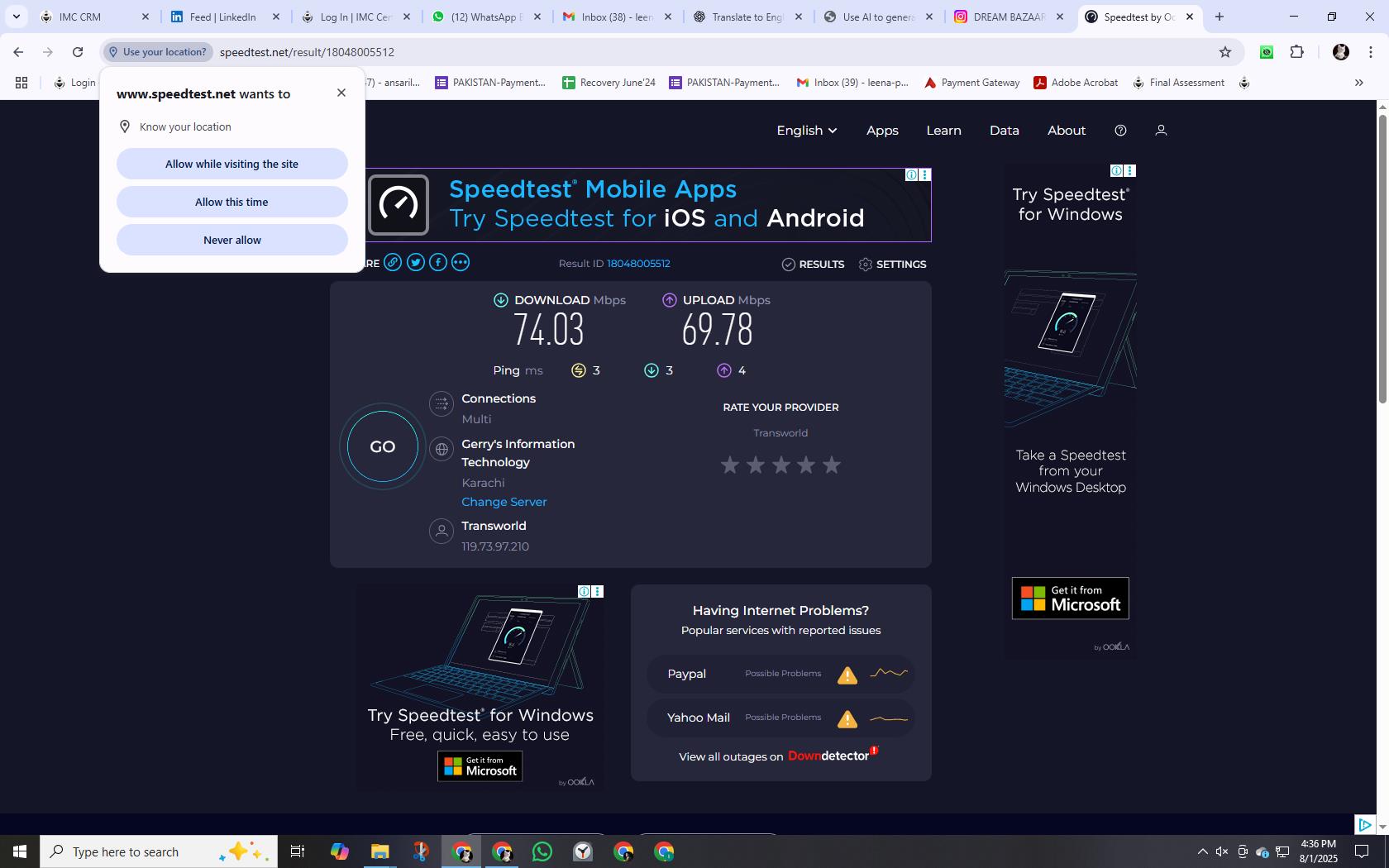Close the location permission popup
Screen dimensions: 1389x868
click(x=341, y=93)
